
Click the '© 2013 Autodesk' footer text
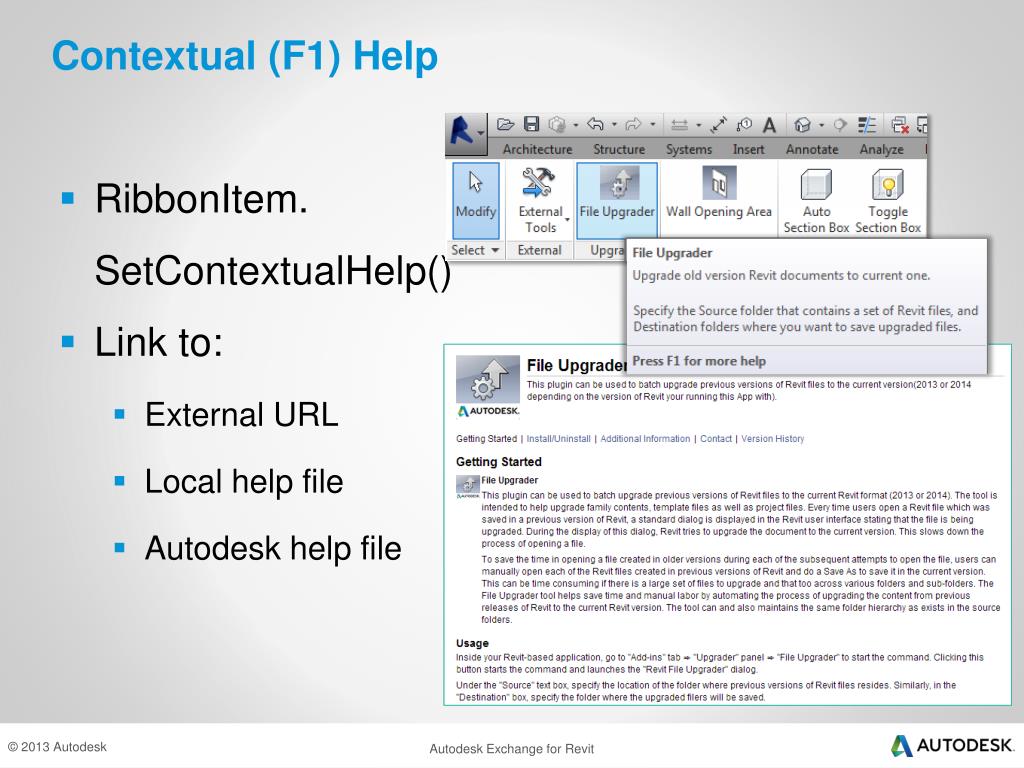pyautogui.click(x=57, y=747)
